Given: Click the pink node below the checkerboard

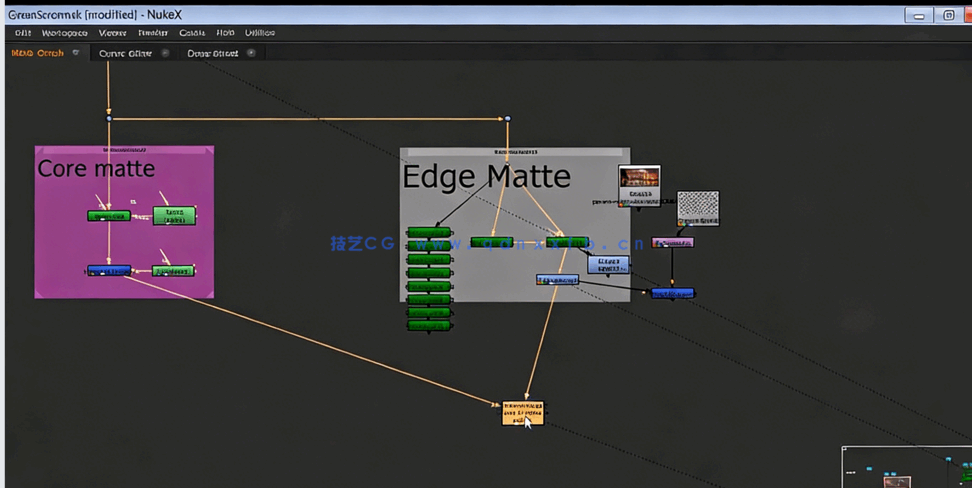Looking at the screenshot, I should coord(672,242).
